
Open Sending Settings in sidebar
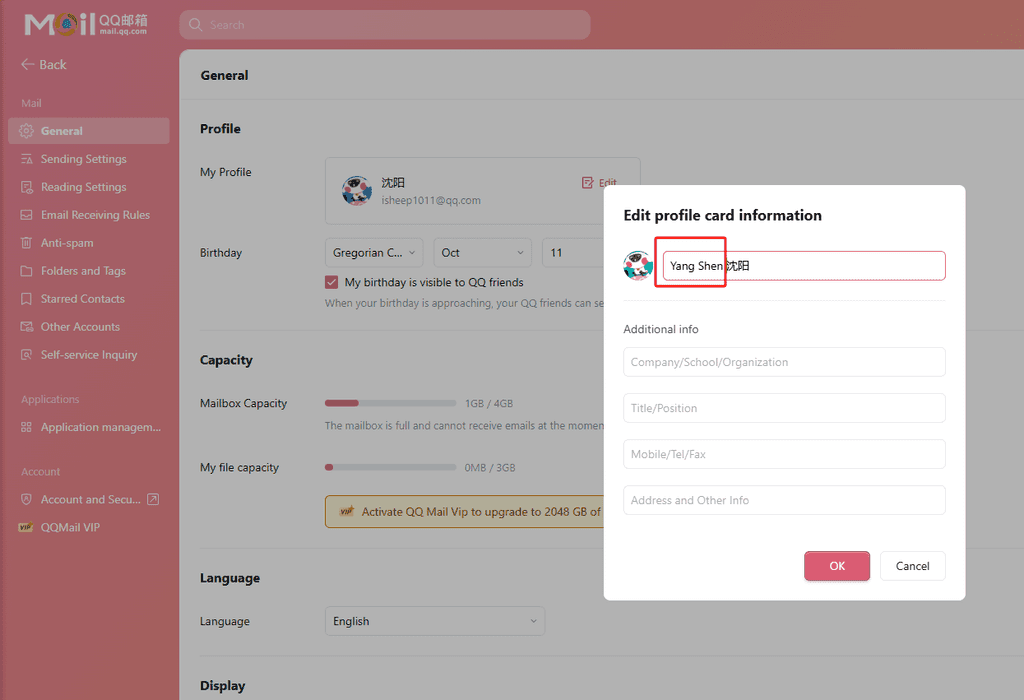click(x=83, y=159)
